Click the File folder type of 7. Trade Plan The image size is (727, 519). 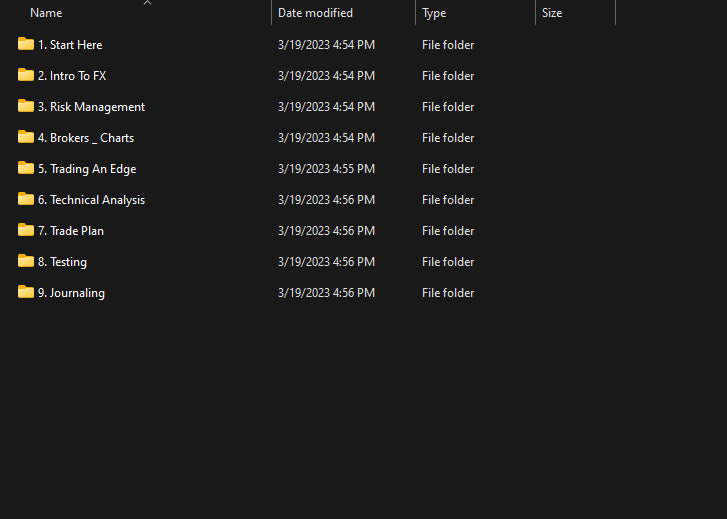pyautogui.click(x=448, y=231)
